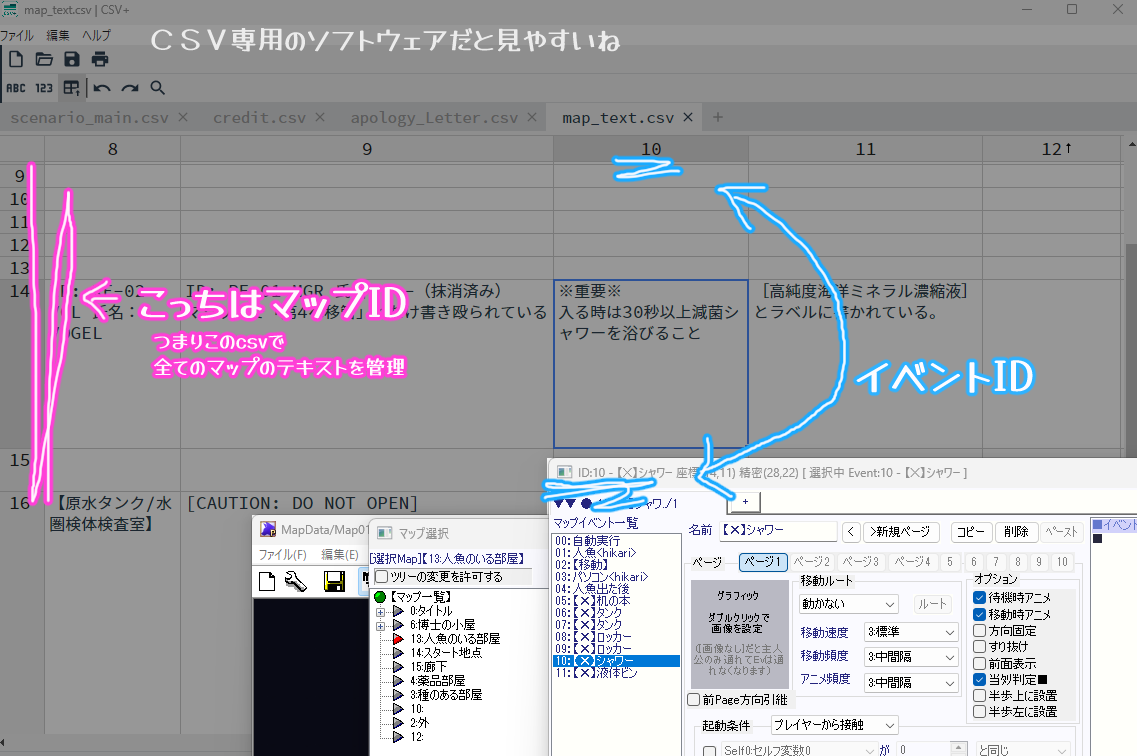The image size is (1137, 756).
Task: Save the CSV with the floppy icon
Action: pos(72,60)
